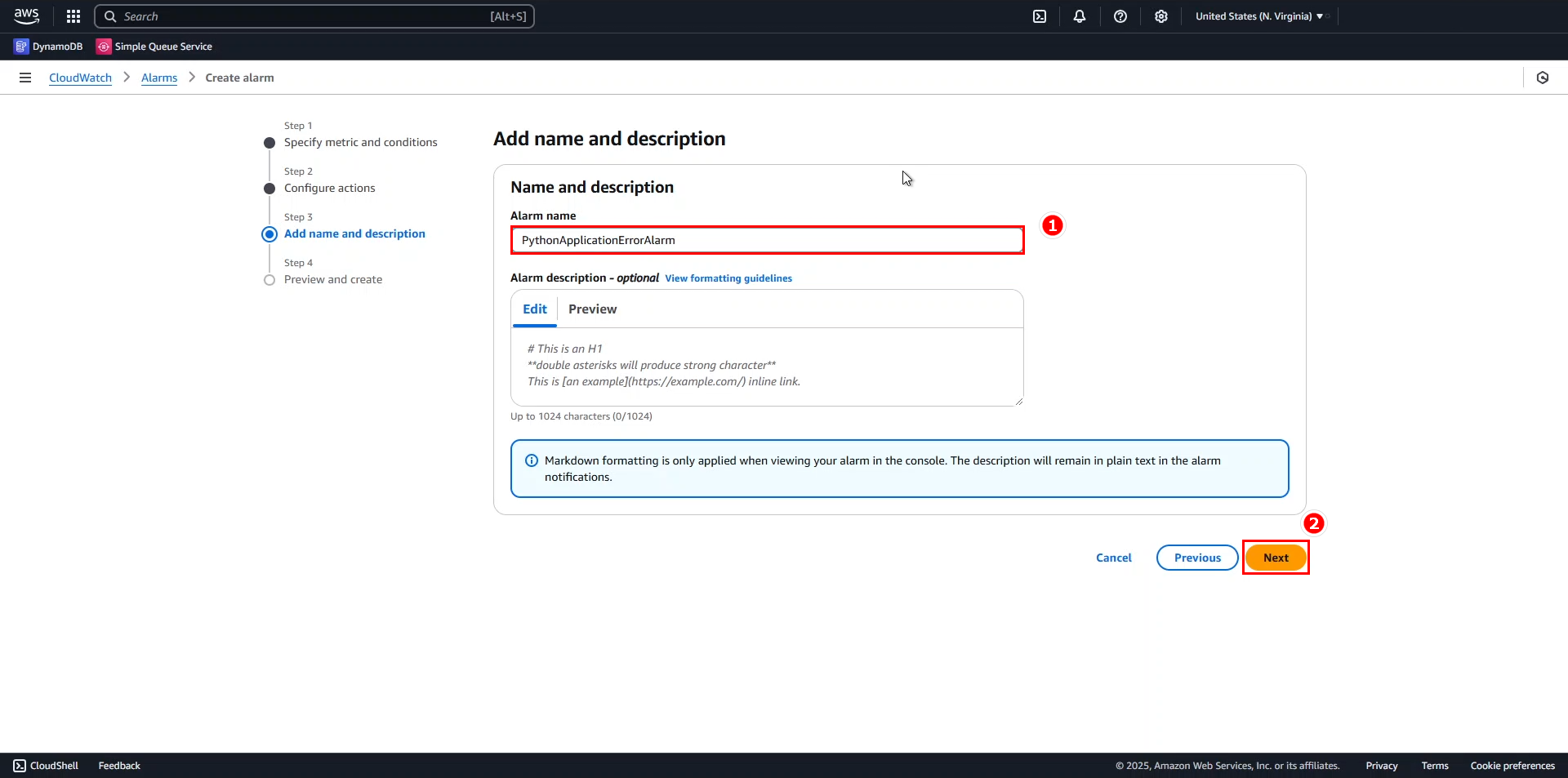Screen dimensions: 1568x778
Task: Proceed with the Next button
Action: point(1276,558)
